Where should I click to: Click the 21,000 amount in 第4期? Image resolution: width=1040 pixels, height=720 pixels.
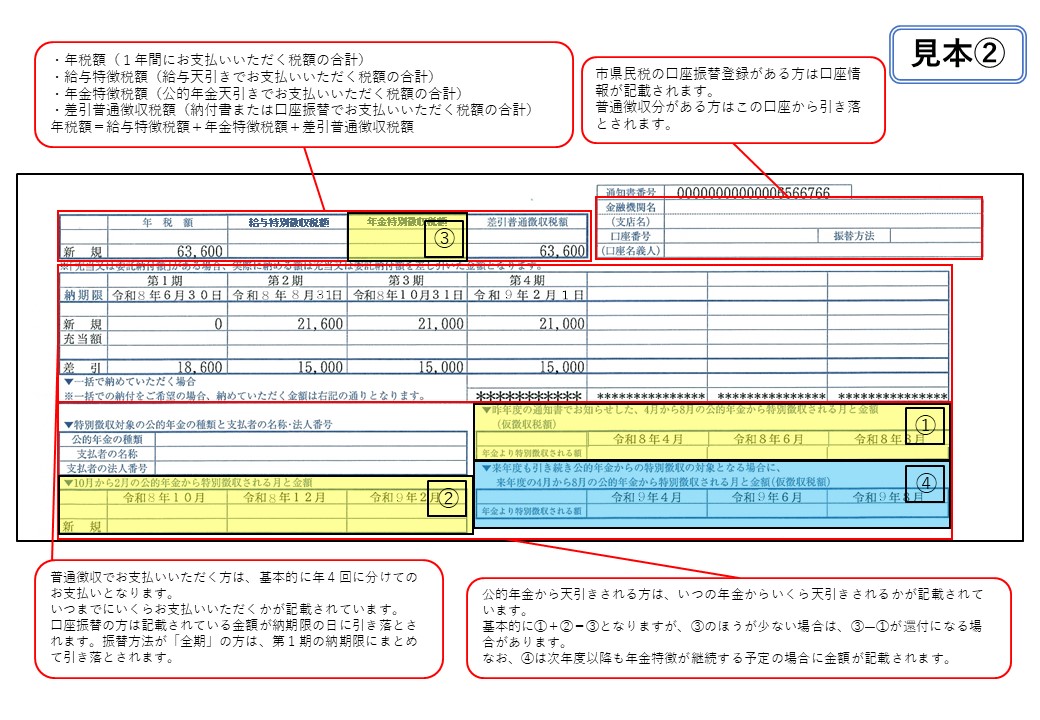pos(562,324)
